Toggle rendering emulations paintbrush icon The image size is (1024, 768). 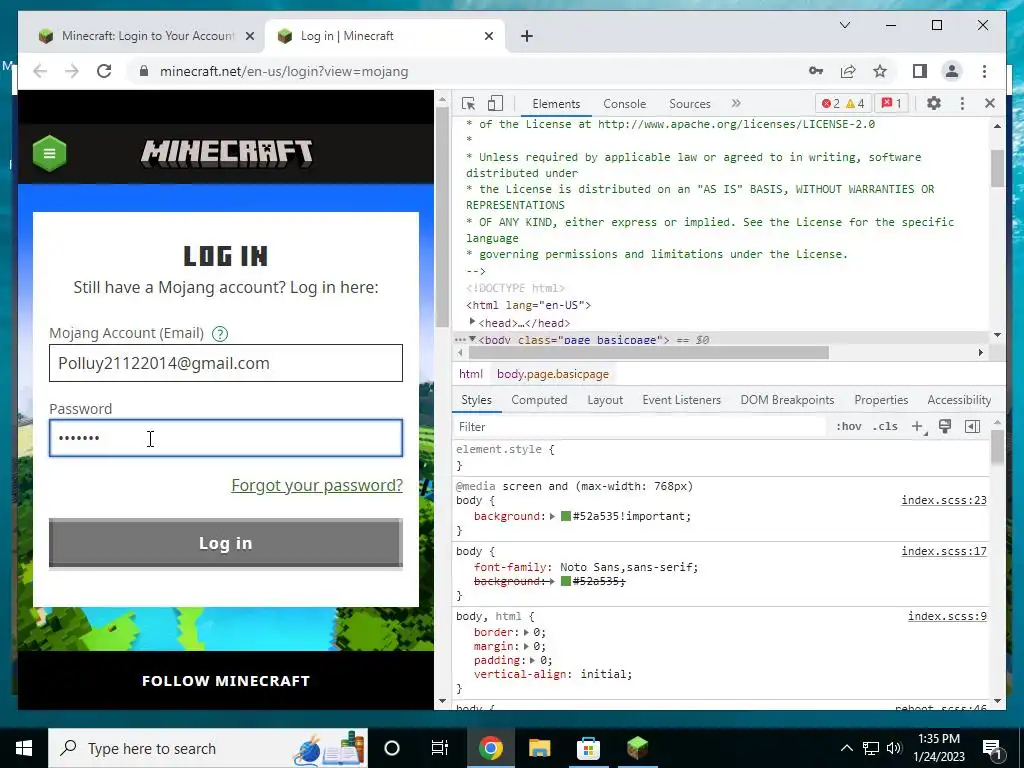945,426
